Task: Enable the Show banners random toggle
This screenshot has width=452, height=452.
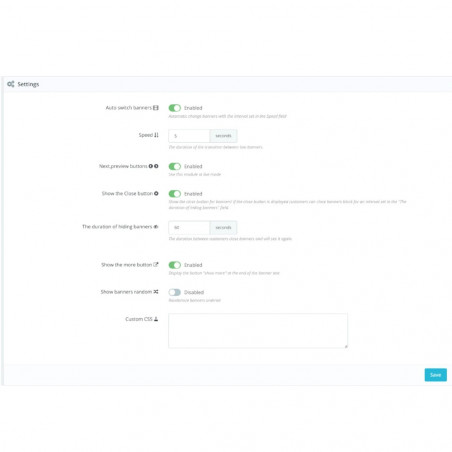Action: tap(175, 292)
